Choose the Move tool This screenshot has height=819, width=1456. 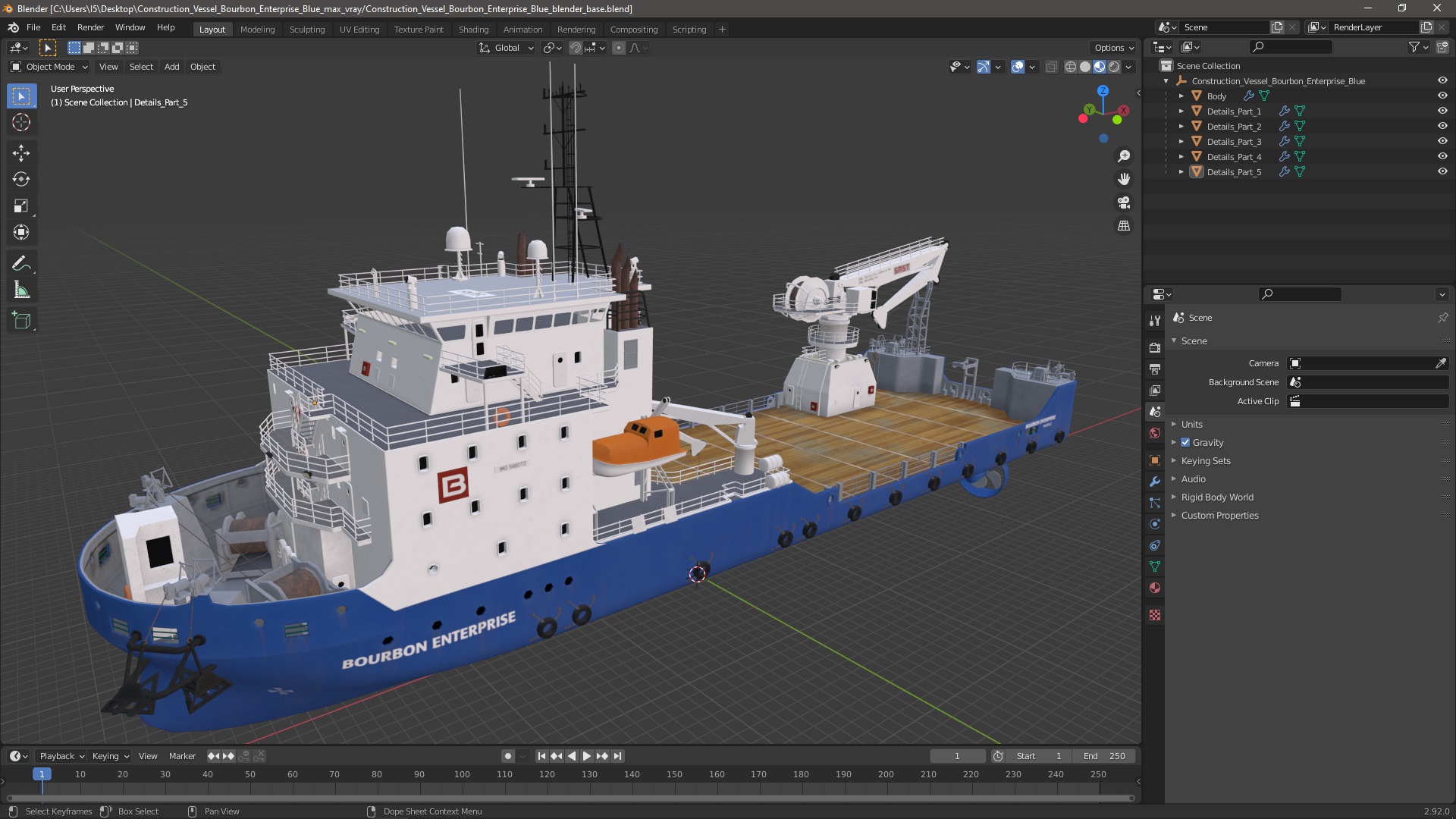[21, 153]
